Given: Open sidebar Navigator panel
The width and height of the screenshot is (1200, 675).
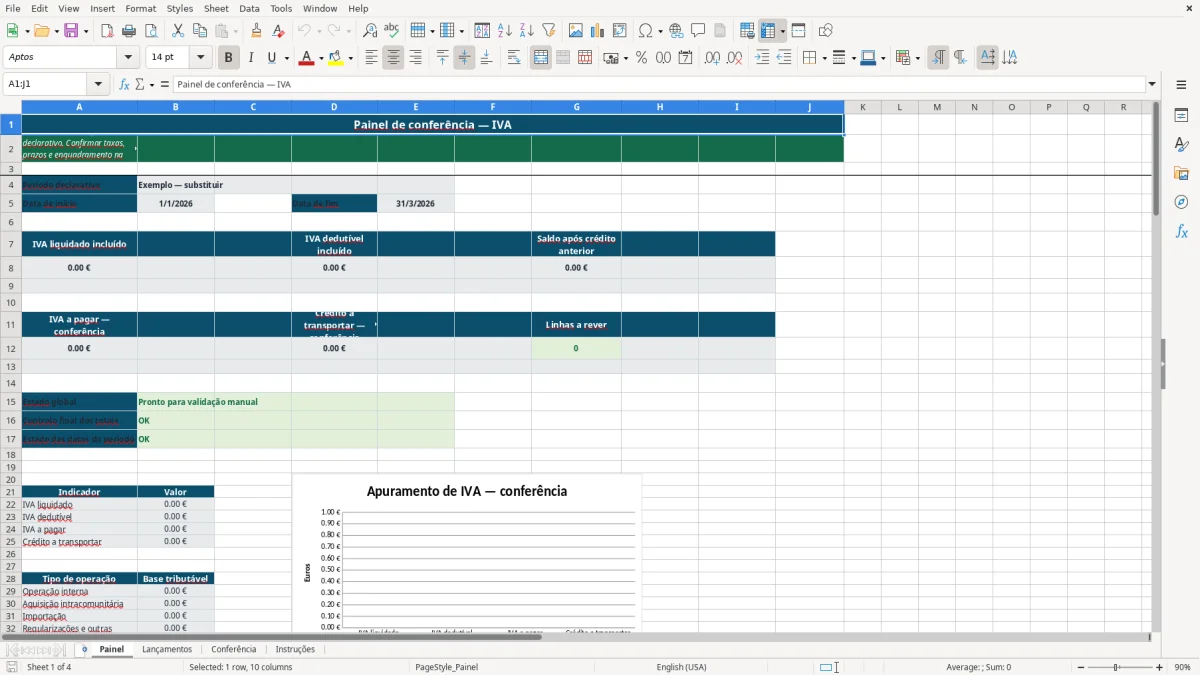Looking at the screenshot, I should coord(1181,202).
